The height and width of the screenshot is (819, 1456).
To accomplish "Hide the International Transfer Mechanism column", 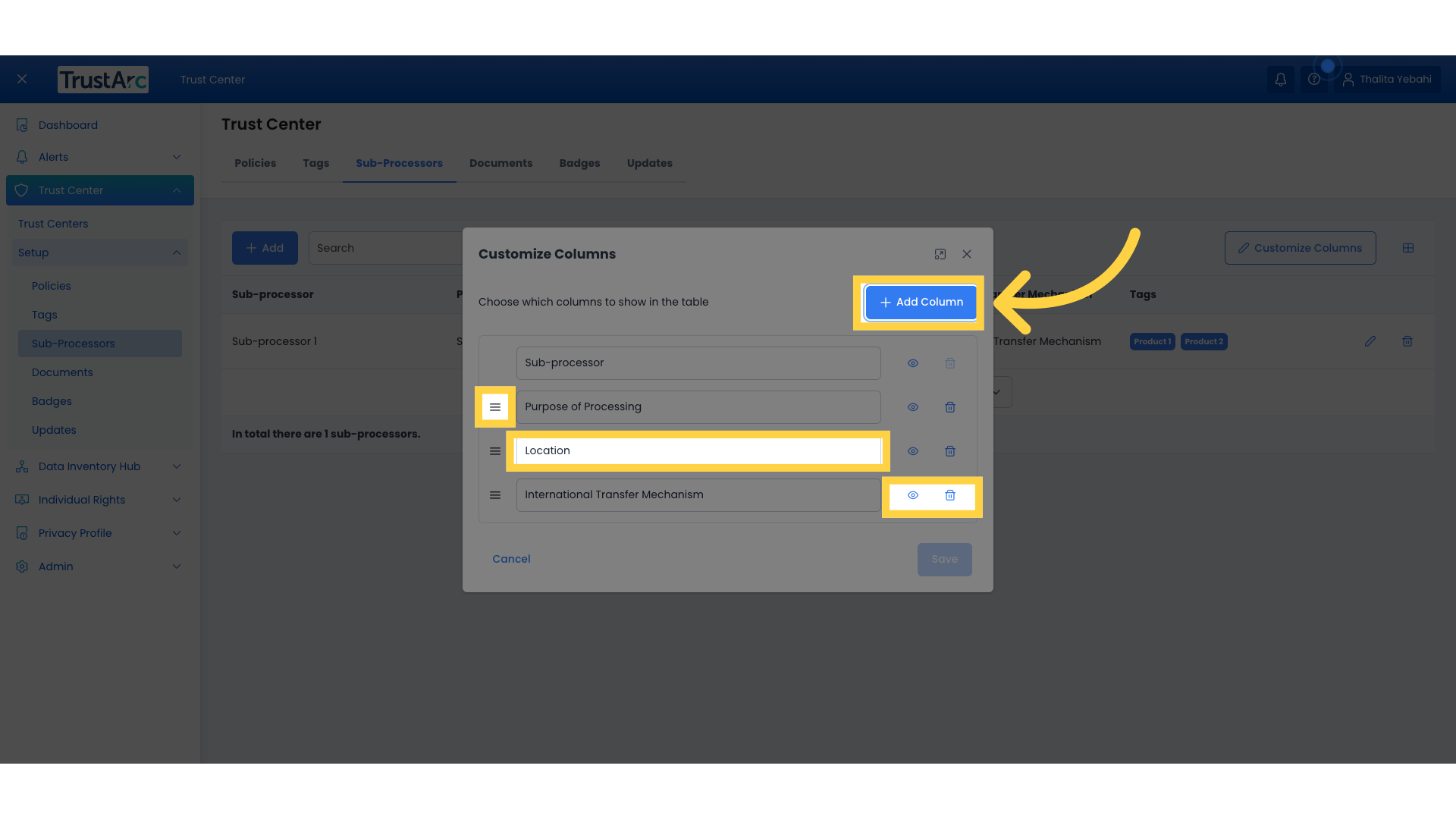I will [912, 495].
